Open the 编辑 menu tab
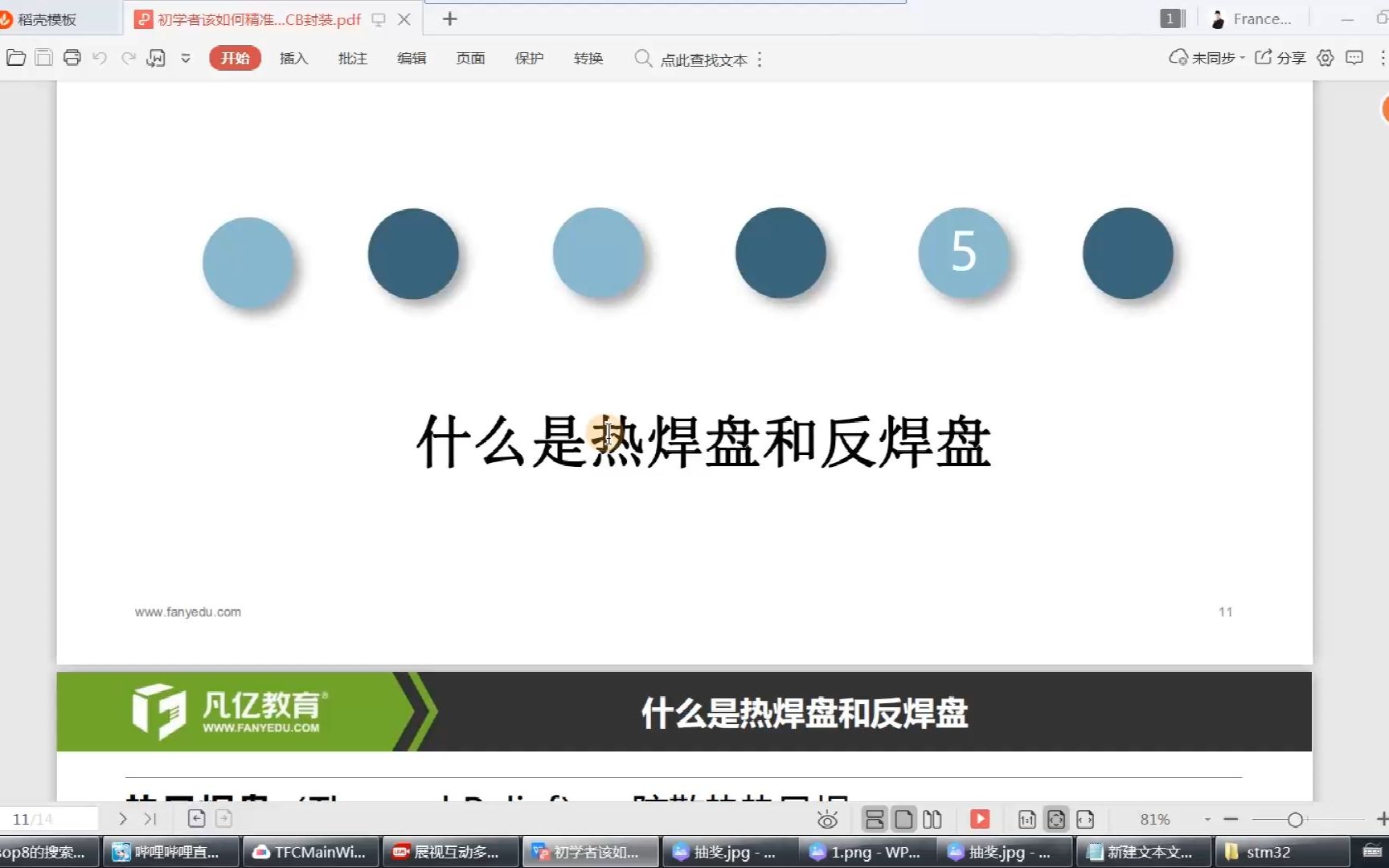Image resolution: width=1389 pixels, height=868 pixels. point(412,58)
